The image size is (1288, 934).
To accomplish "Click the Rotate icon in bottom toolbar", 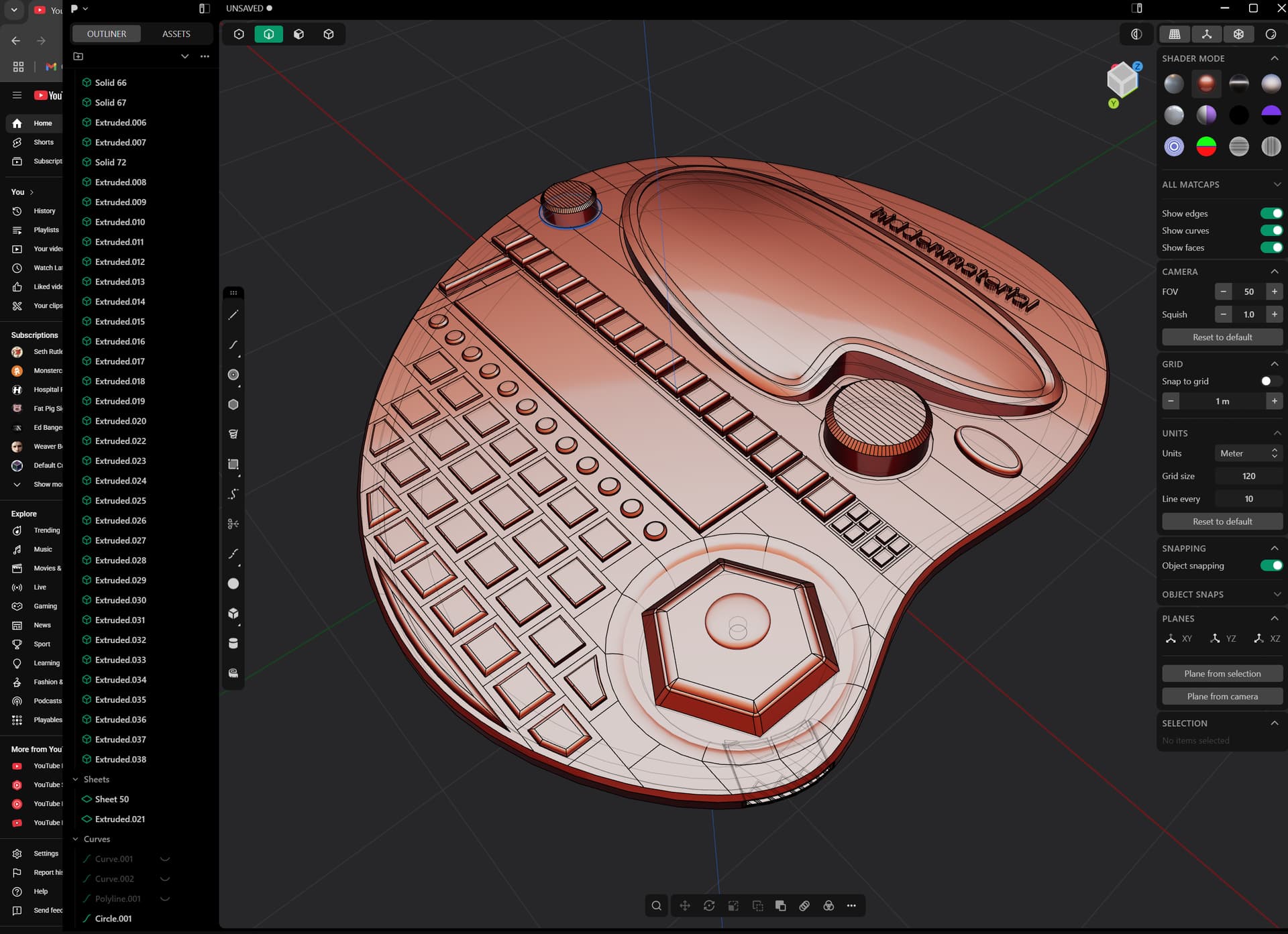I will 709,906.
